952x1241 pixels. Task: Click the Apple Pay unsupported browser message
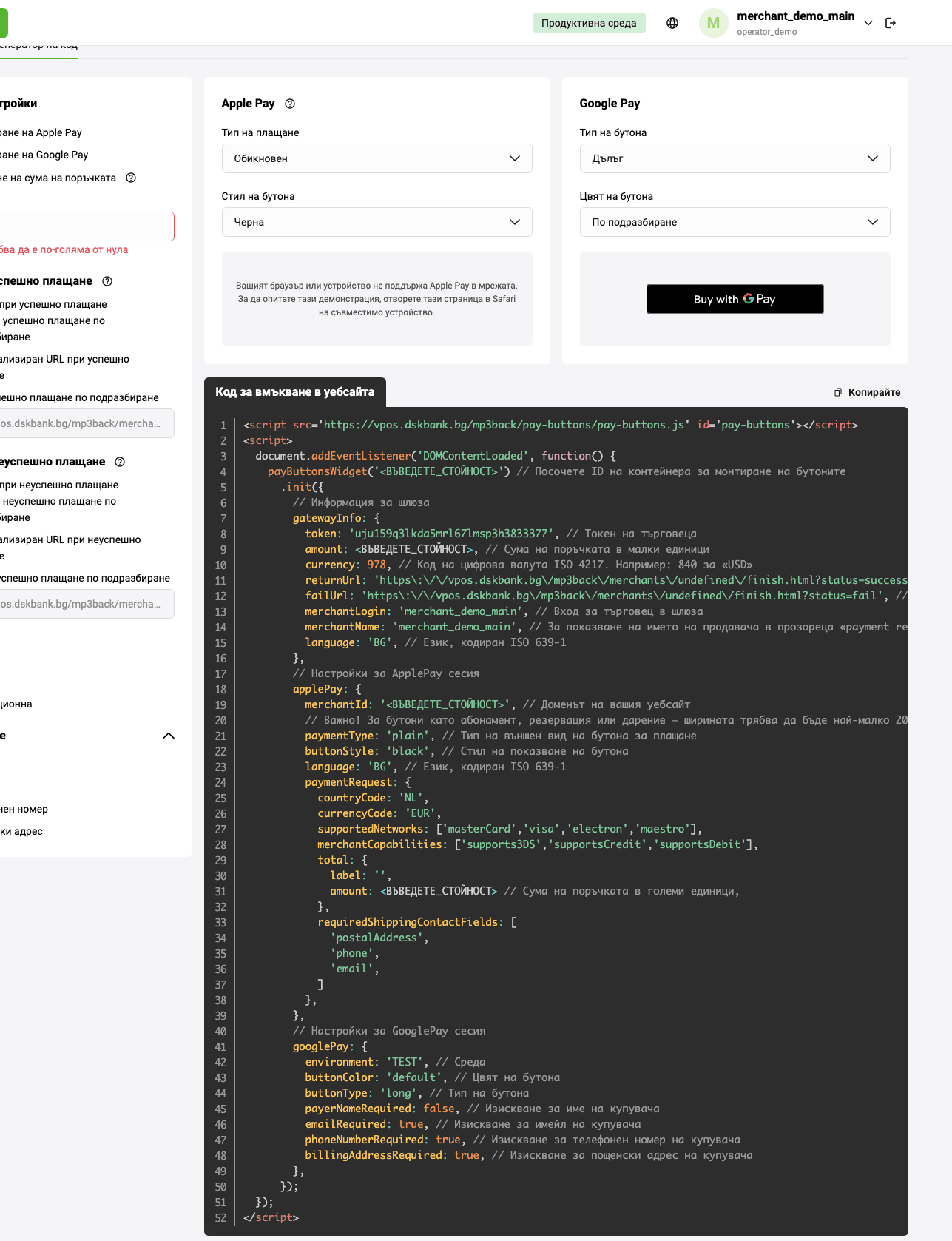click(377, 299)
